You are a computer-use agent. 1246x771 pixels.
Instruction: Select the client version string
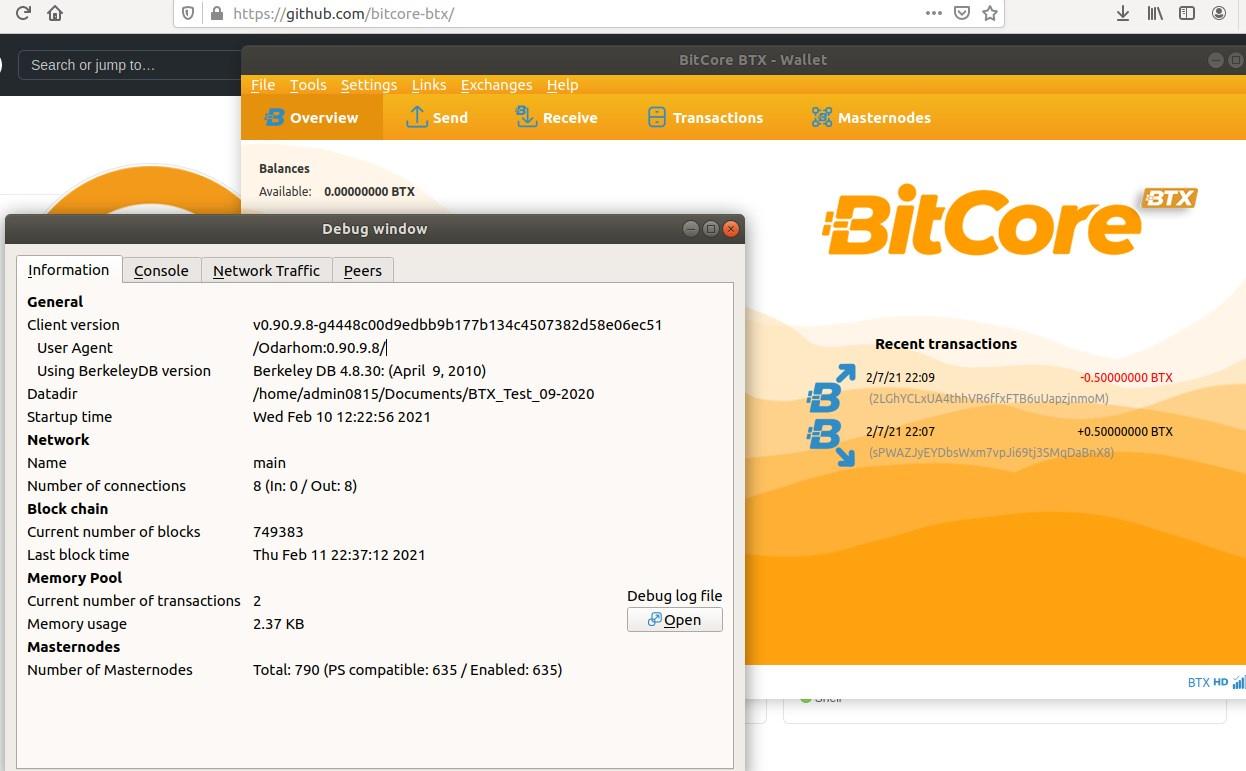pos(458,325)
